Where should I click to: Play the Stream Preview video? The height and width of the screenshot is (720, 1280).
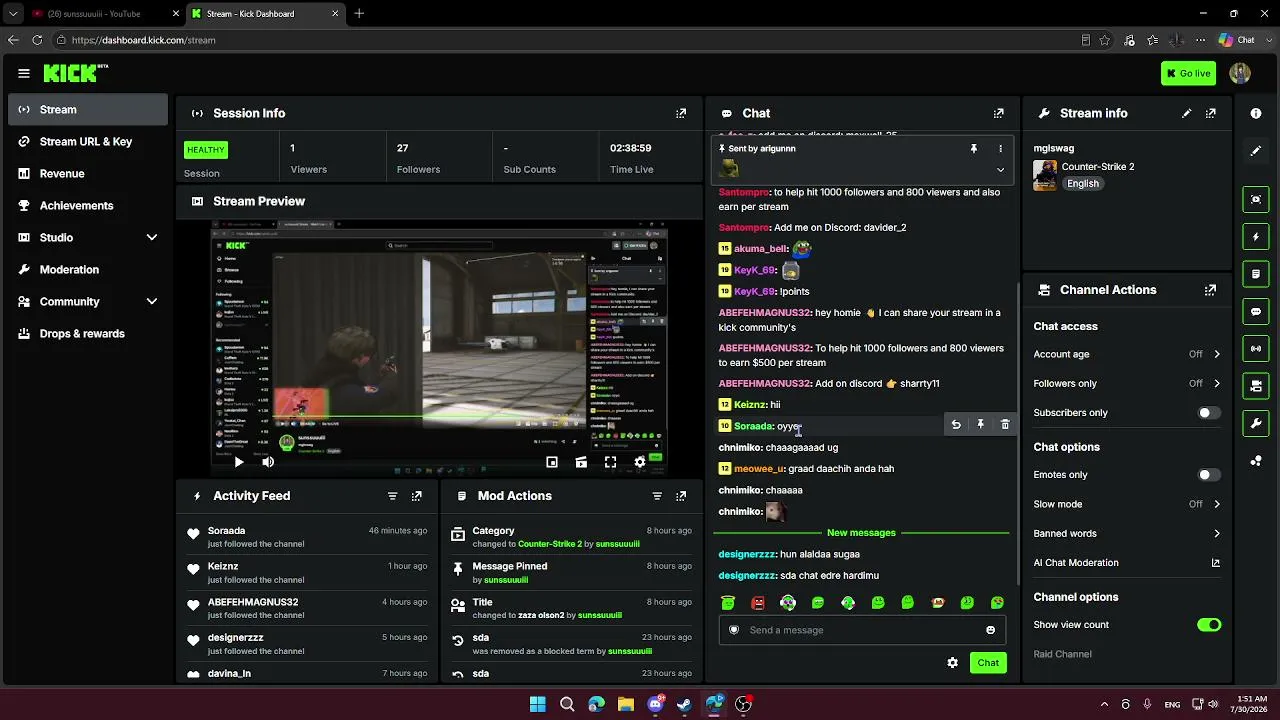pos(238,462)
